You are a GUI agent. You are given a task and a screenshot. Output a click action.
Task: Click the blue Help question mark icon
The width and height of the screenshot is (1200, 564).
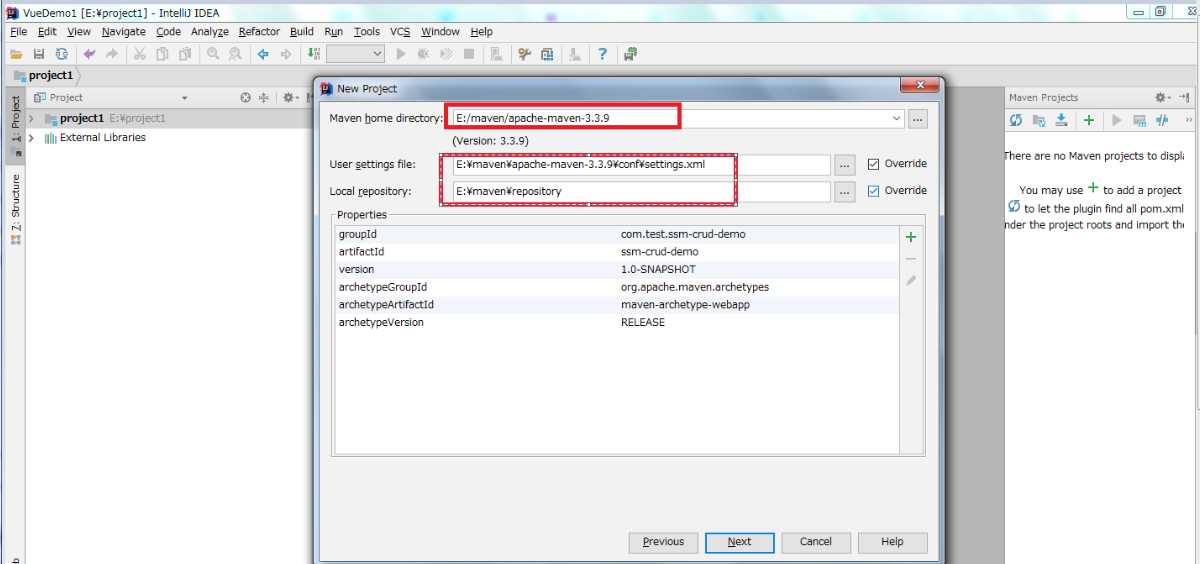tap(602, 54)
